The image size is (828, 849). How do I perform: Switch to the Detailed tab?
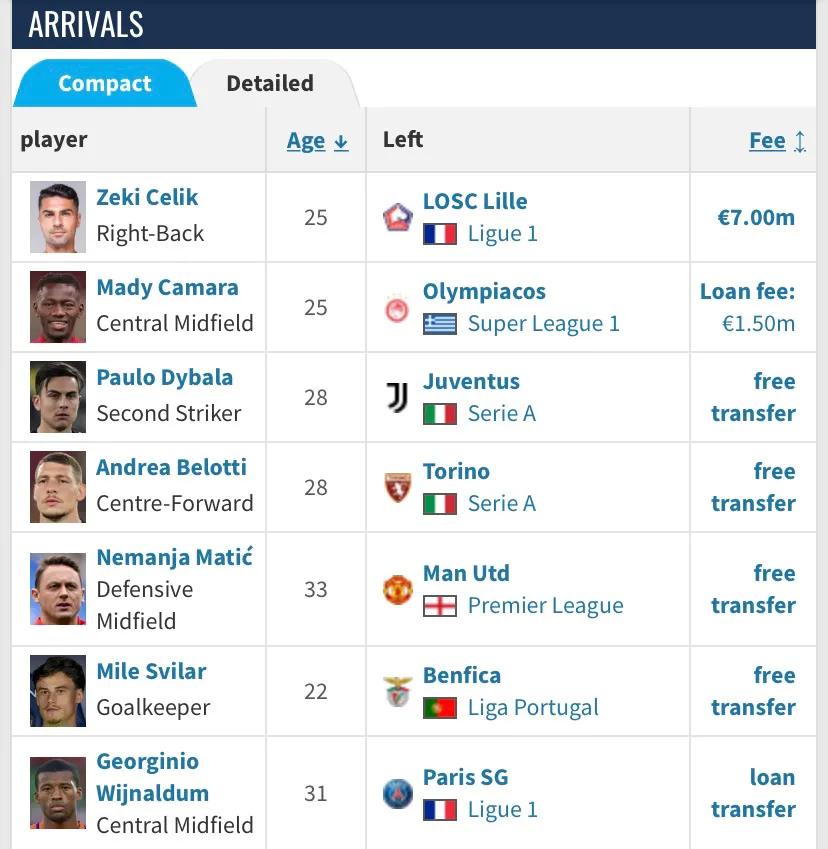[270, 84]
